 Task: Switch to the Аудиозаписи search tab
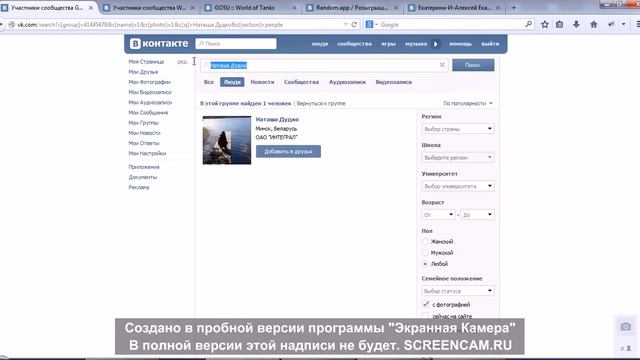tap(347, 82)
